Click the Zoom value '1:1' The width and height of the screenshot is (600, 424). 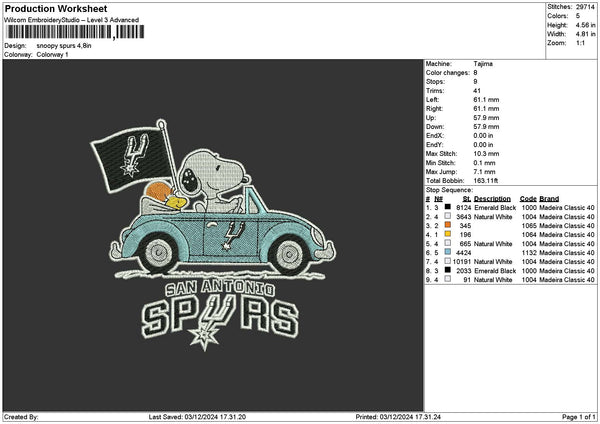pos(580,43)
